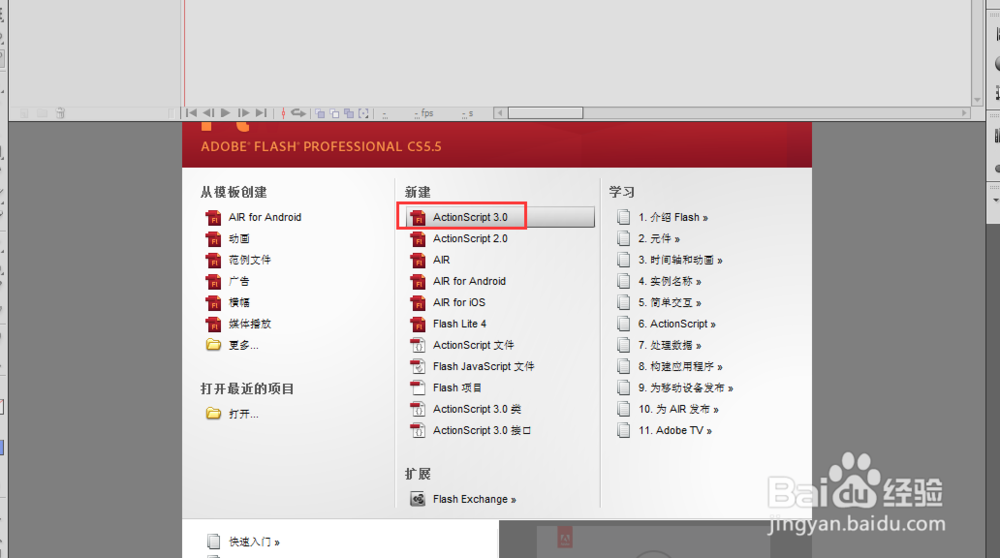
Task: Click the center frame timeline icon
Action: tap(283, 113)
